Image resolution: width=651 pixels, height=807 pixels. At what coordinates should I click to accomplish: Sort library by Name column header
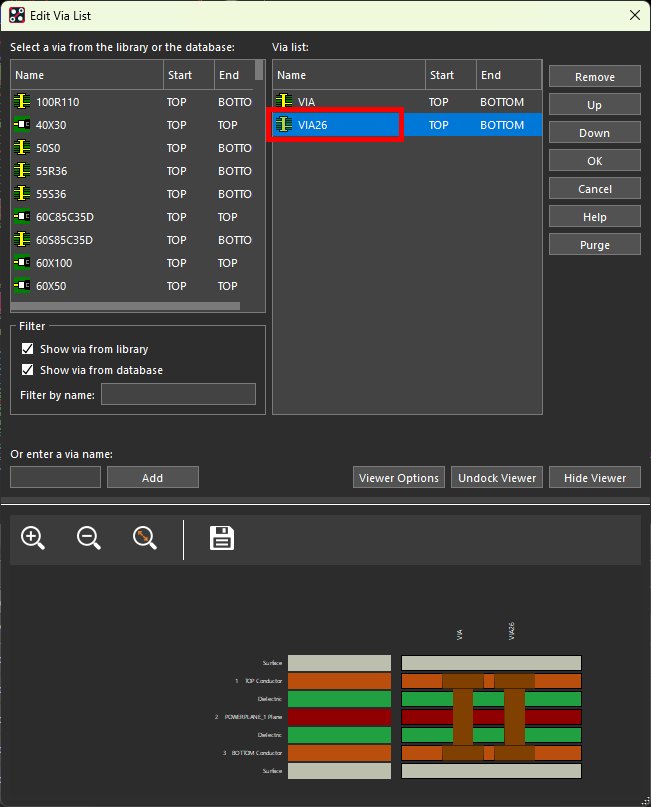point(87,75)
